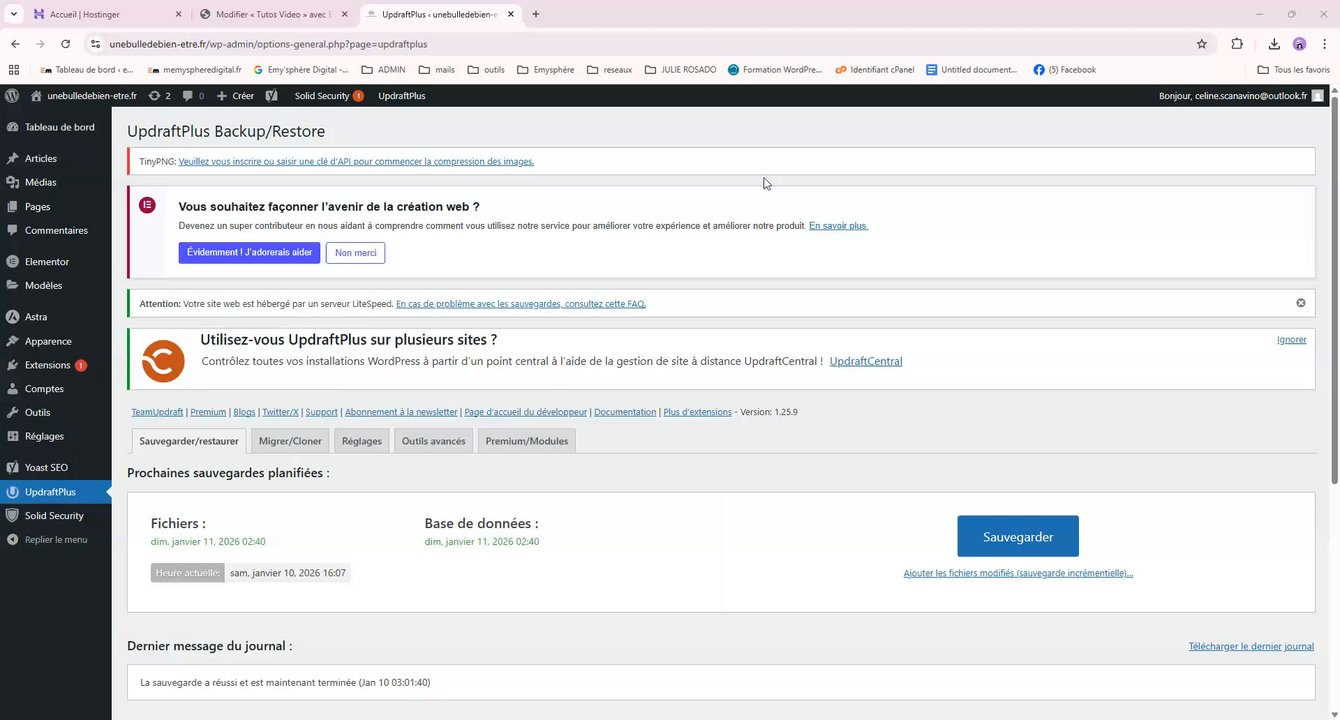Open the Bonjour user account menu
The image size is (1340, 720).
pos(1241,96)
